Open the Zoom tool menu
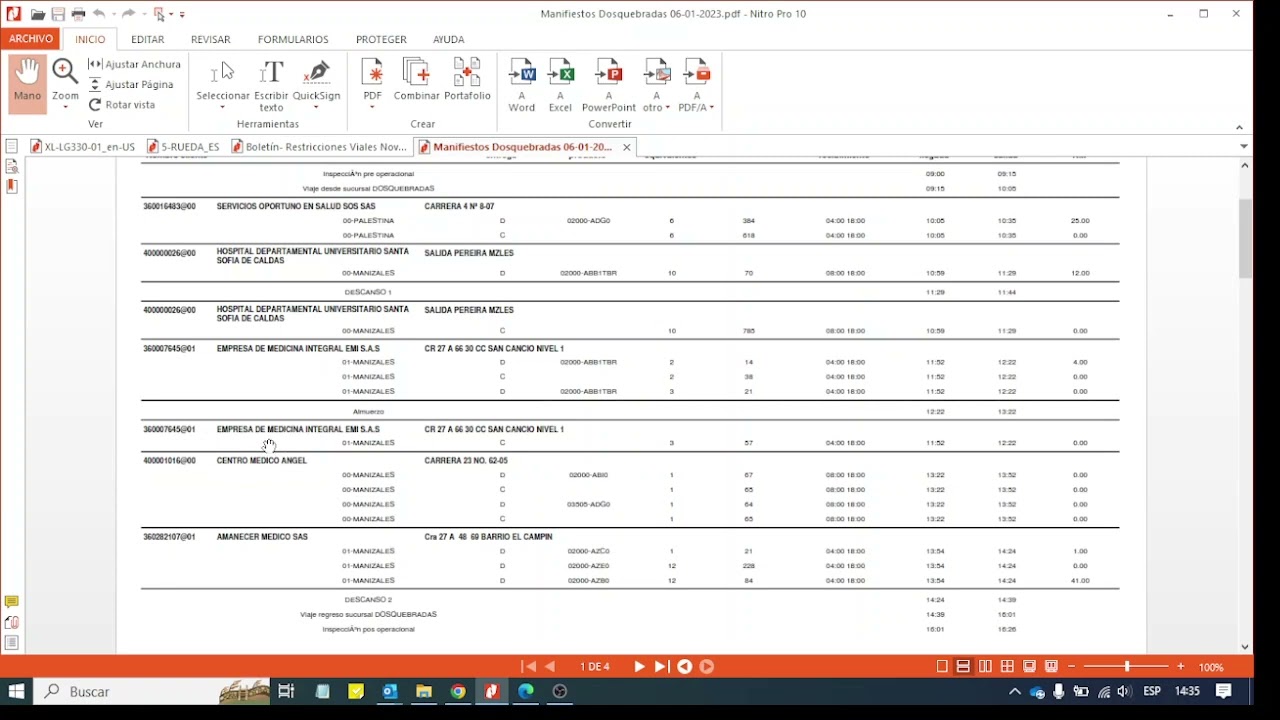Image resolution: width=1280 pixels, height=720 pixels. (65, 84)
